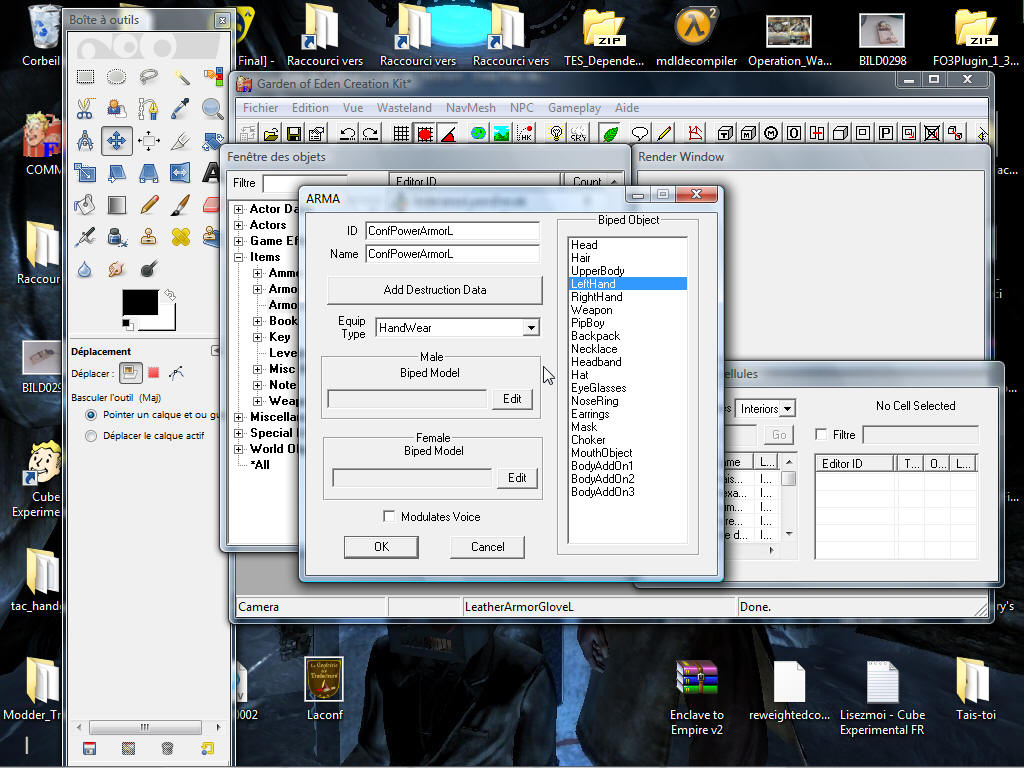Viewport: 1024px width, 768px height.
Task: Open the Enclave to Empire v2 archive
Action: pyautogui.click(x=697, y=698)
